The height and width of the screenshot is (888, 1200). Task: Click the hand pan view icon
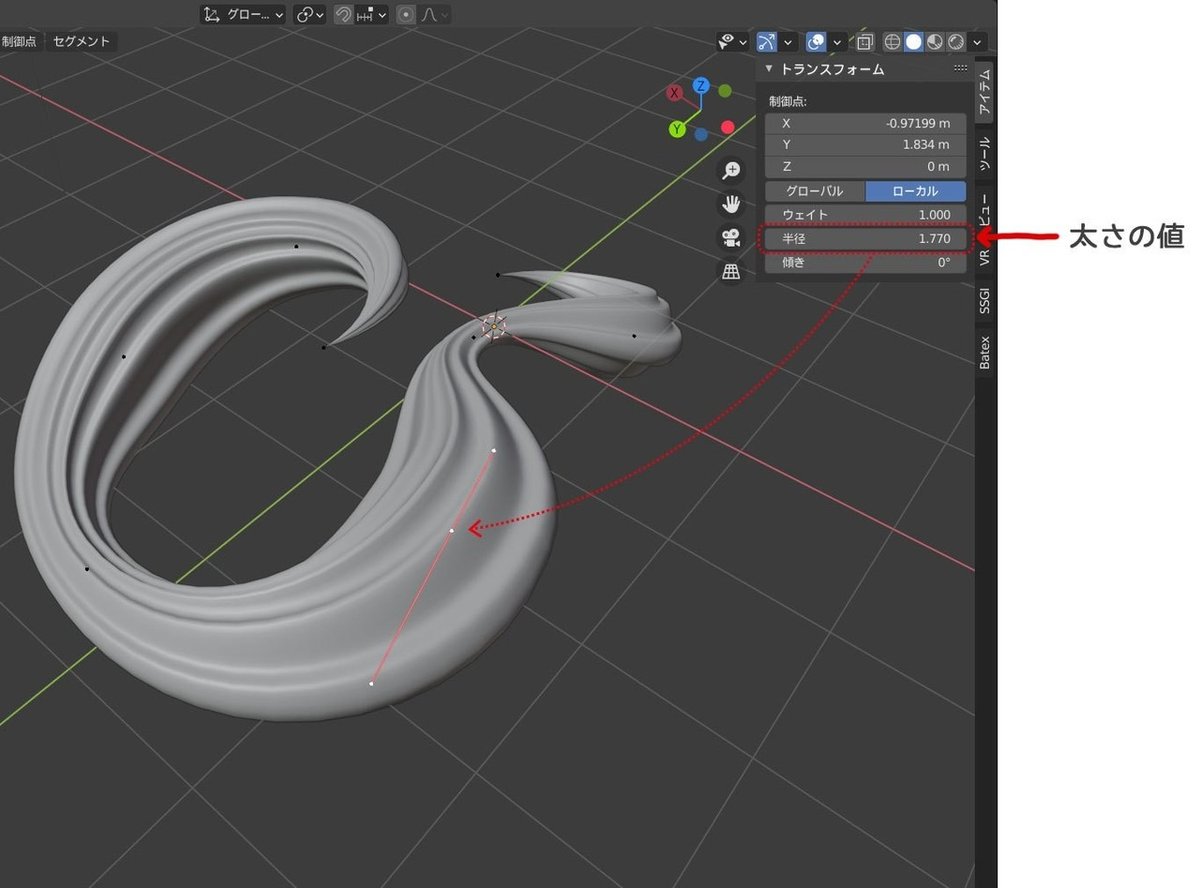click(x=732, y=204)
